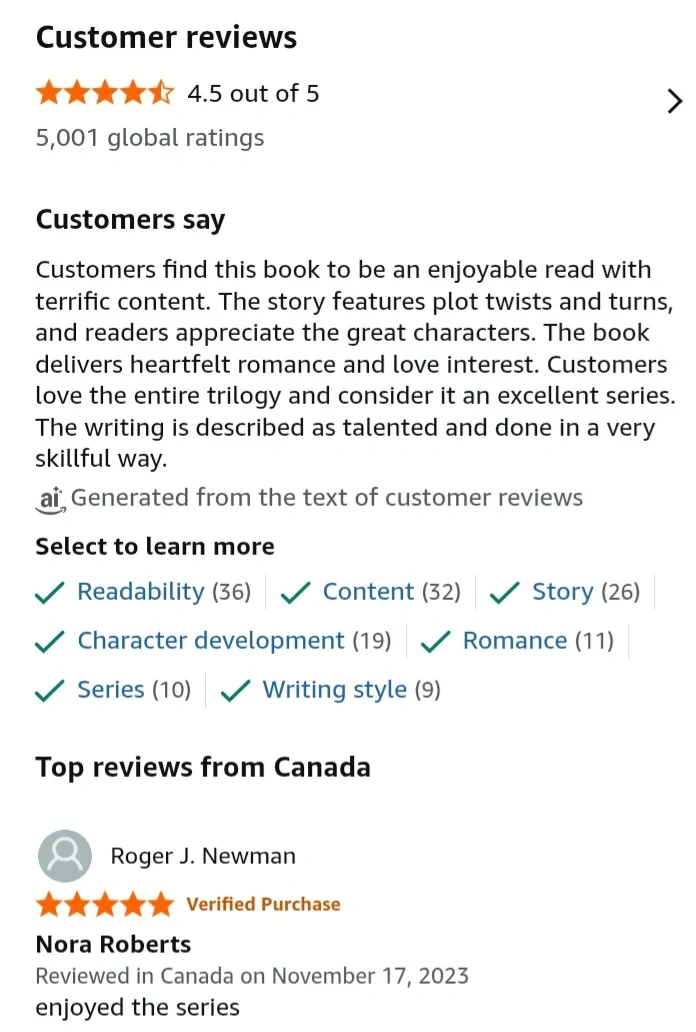This screenshot has width=696, height=1032.
Task: Click the review's five-star rating
Action: click(x=104, y=905)
